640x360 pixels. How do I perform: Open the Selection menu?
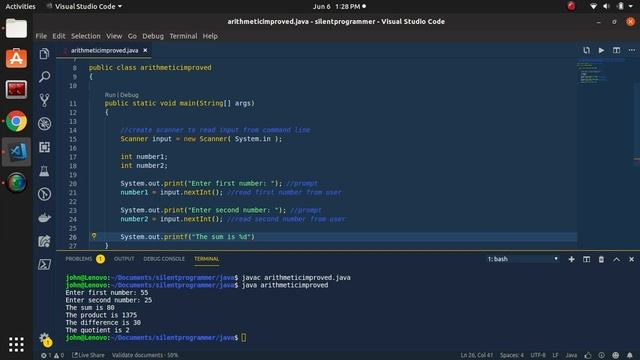coord(86,36)
